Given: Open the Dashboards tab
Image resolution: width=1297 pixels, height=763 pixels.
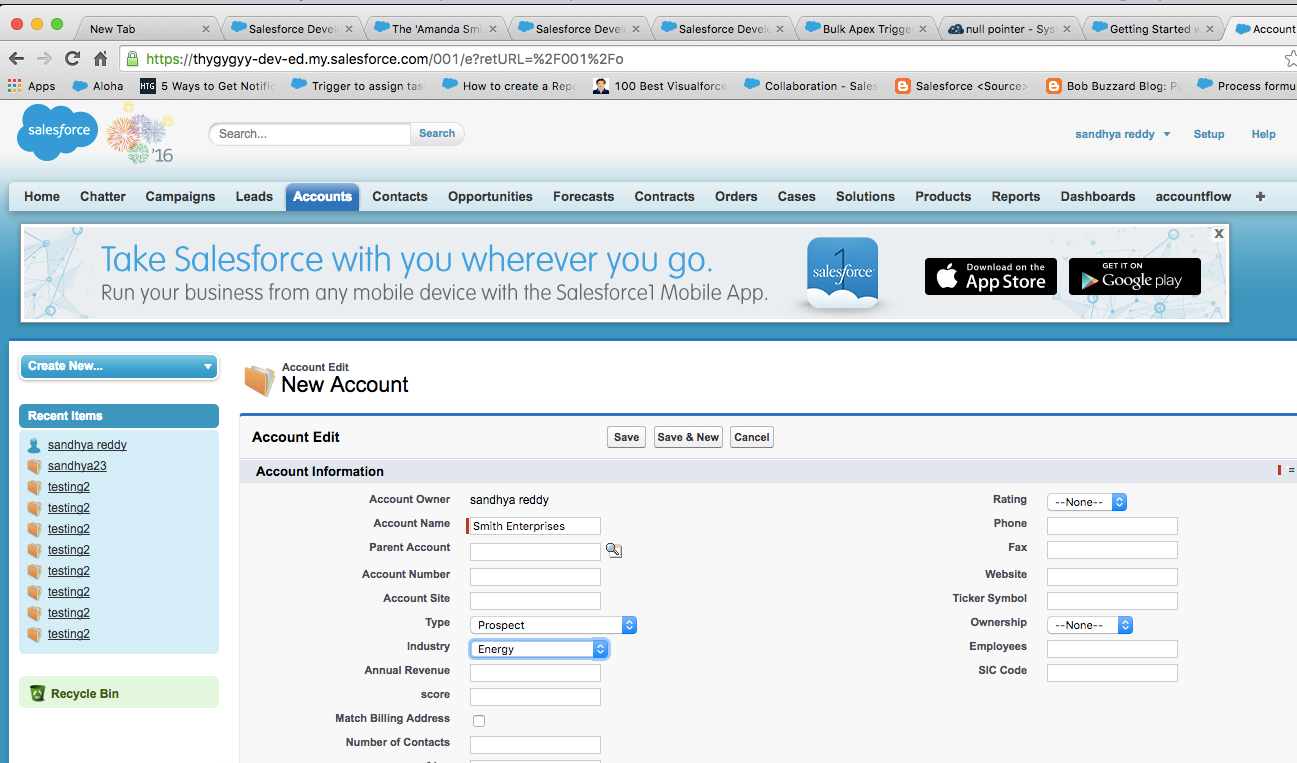Looking at the screenshot, I should [x=1098, y=197].
